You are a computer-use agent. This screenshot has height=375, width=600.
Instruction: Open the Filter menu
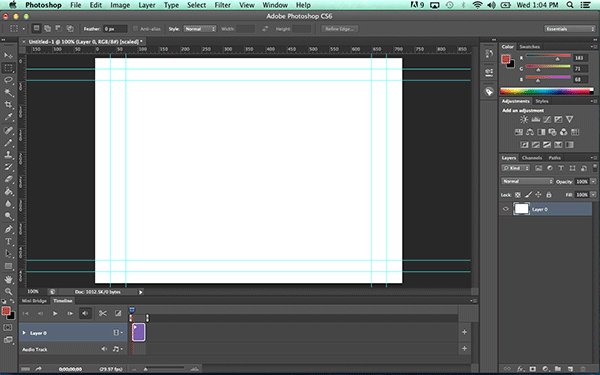(x=222, y=5)
